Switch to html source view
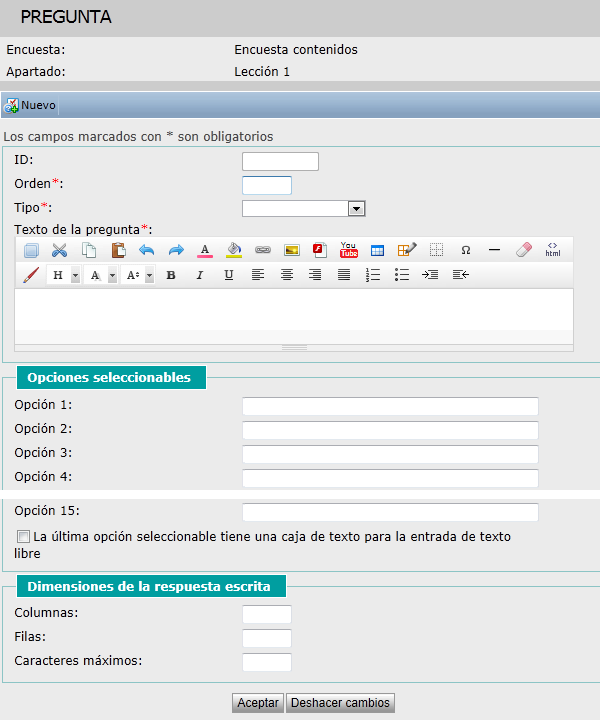Image resolution: width=600 pixels, height=720 pixels. (x=553, y=250)
